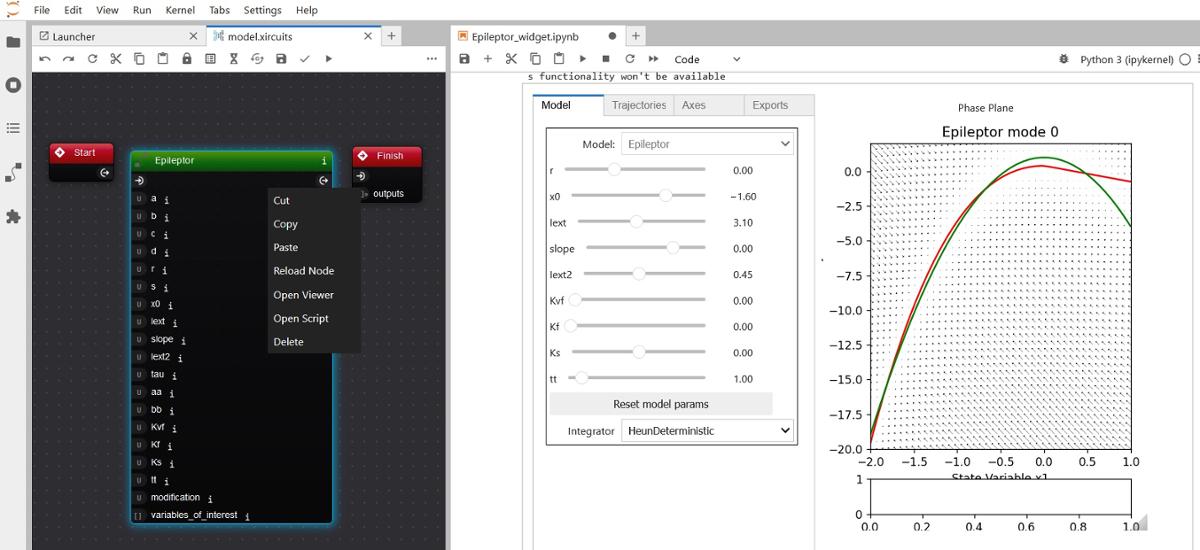Click the Finish node header
1200x550 pixels.
(x=387, y=156)
